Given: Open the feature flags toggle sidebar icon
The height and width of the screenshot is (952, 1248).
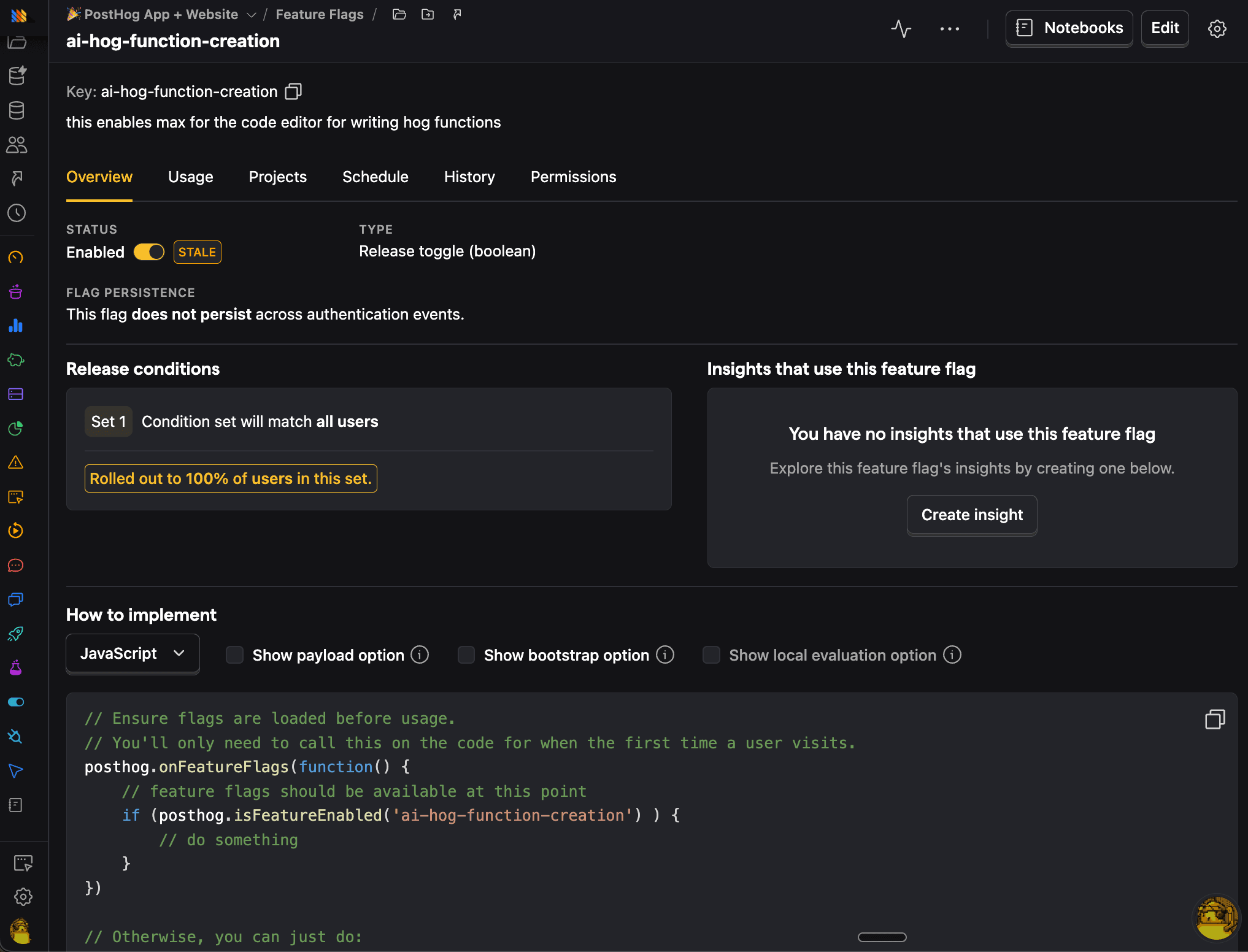Looking at the screenshot, I should click(16, 702).
